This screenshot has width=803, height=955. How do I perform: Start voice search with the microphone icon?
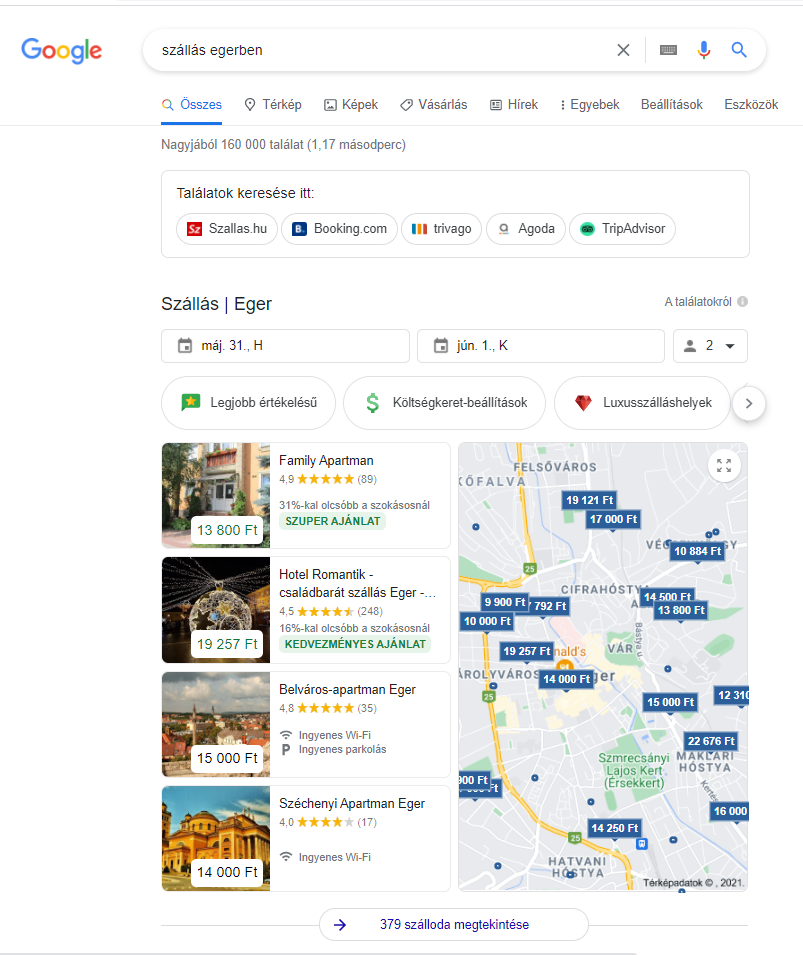pyautogui.click(x=704, y=50)
